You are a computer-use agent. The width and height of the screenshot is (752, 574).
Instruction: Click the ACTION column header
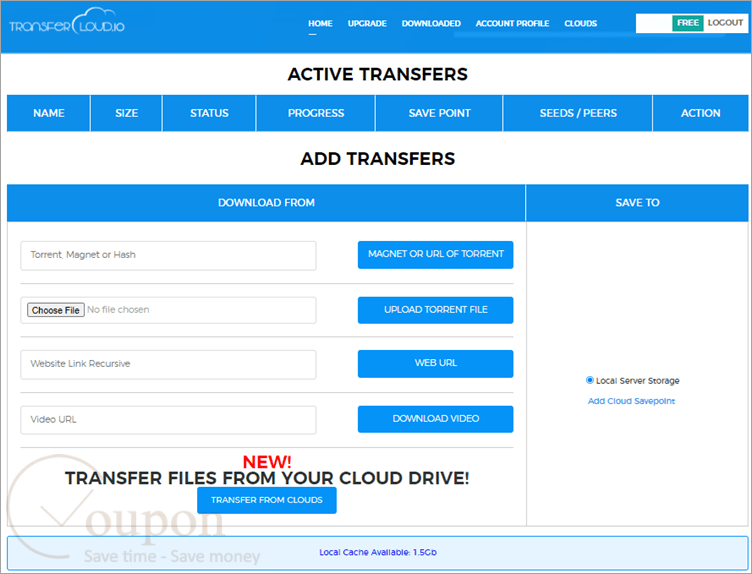click(x=700, y=113)
